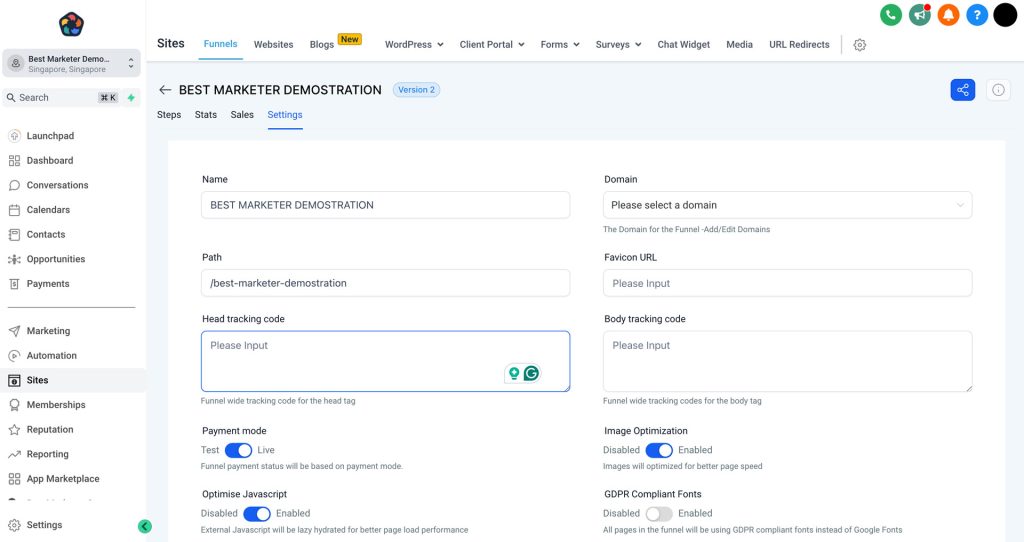
Task: Open the black profile avatar
Action: [x=1006, y=14]
